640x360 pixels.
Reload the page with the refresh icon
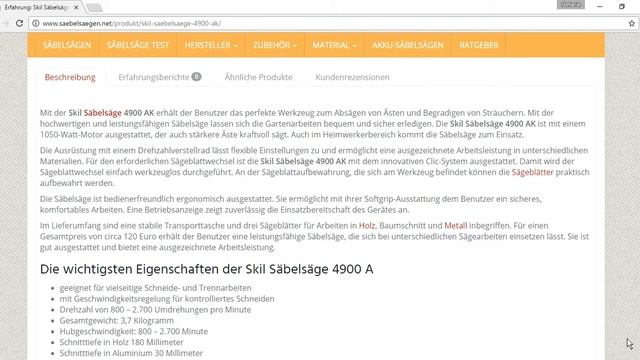(19, 23)
